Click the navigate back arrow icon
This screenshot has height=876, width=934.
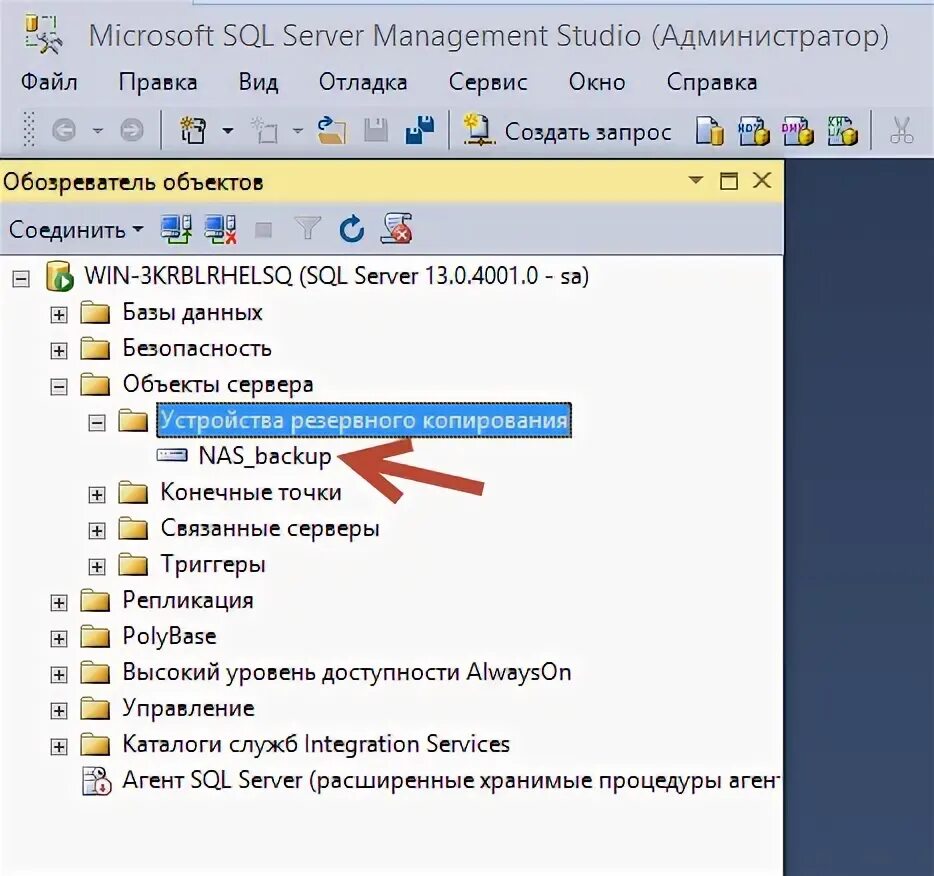(64, 130)
